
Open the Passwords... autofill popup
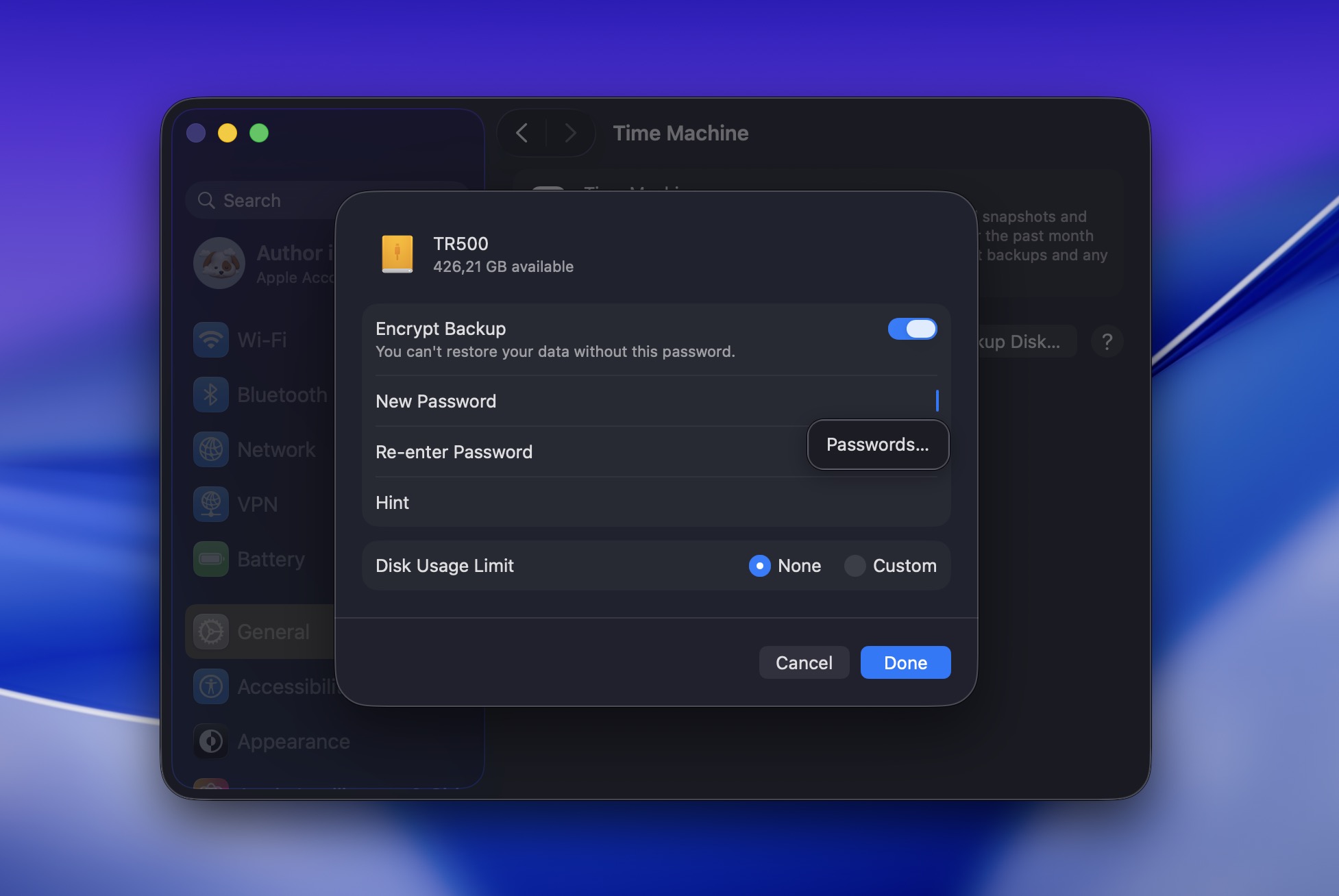click(878, 445)
